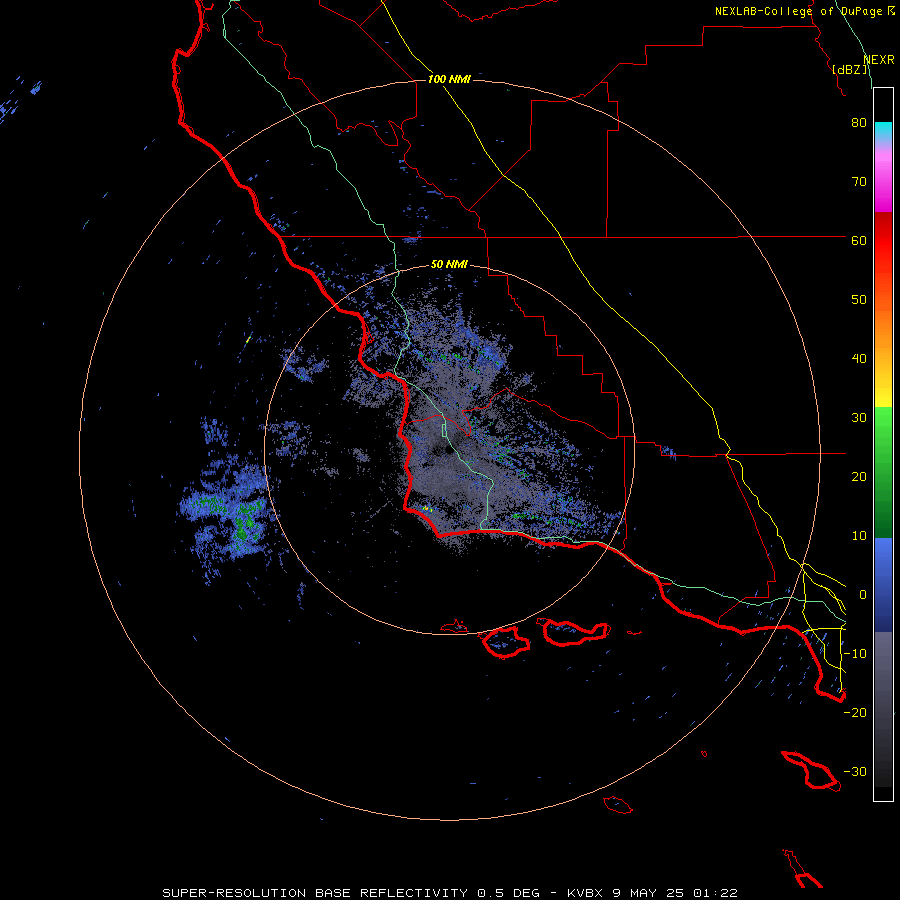Image resolution: width=900 pixels, height=900 pixels.
Task: Click the 0 value on the dBZ scale
Action: point(863,595)
